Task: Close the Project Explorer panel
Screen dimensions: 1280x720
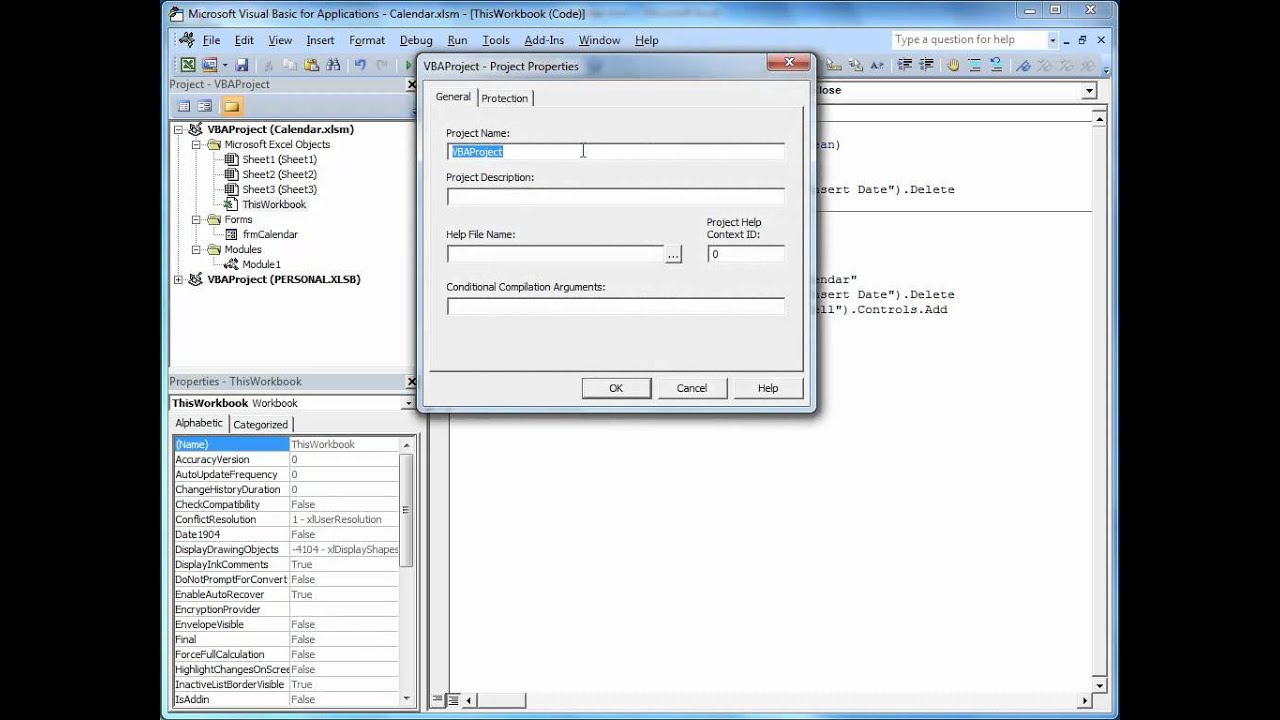Action: (x=411, y=85)
